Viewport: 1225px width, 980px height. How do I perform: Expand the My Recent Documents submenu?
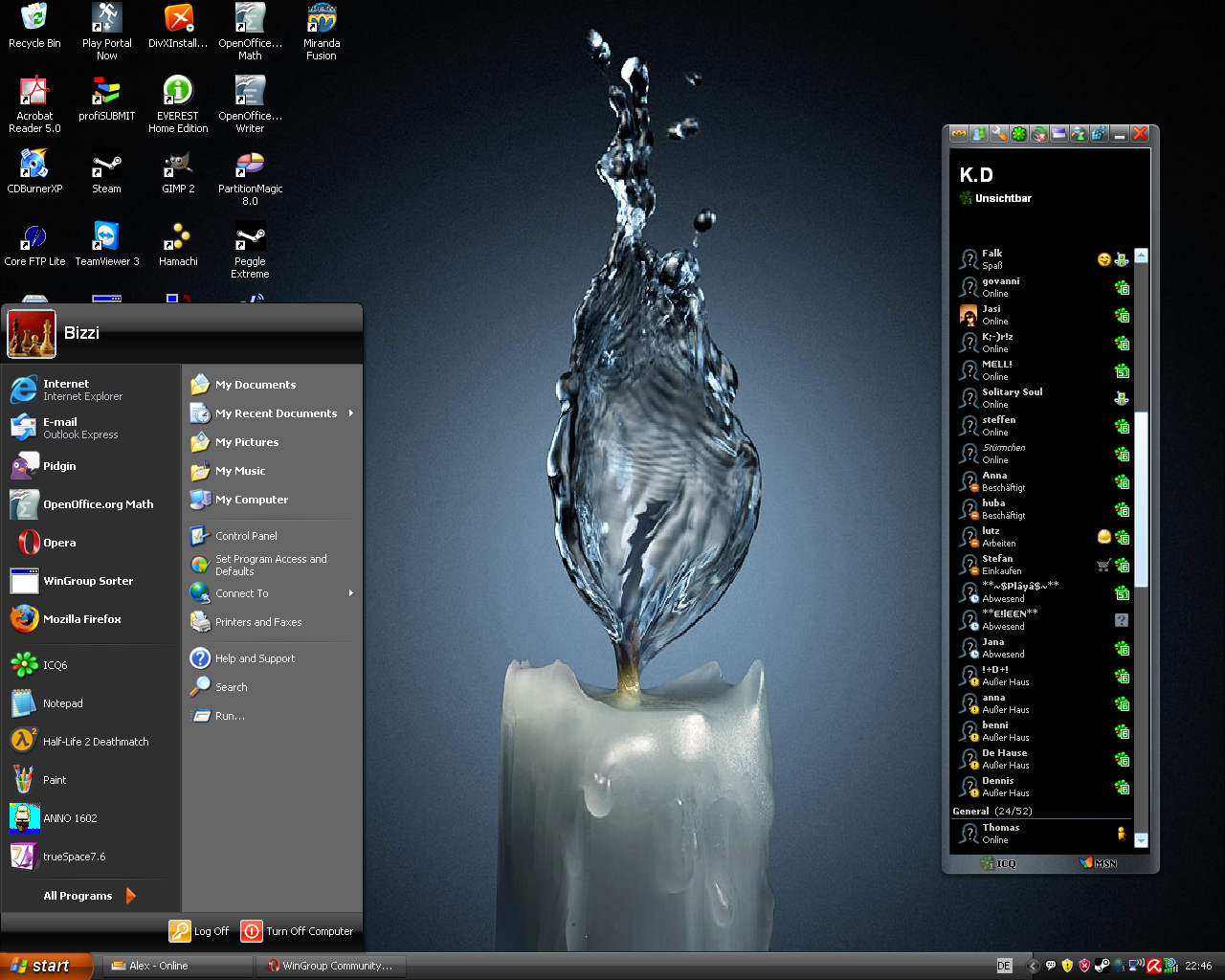coord(276,413)
